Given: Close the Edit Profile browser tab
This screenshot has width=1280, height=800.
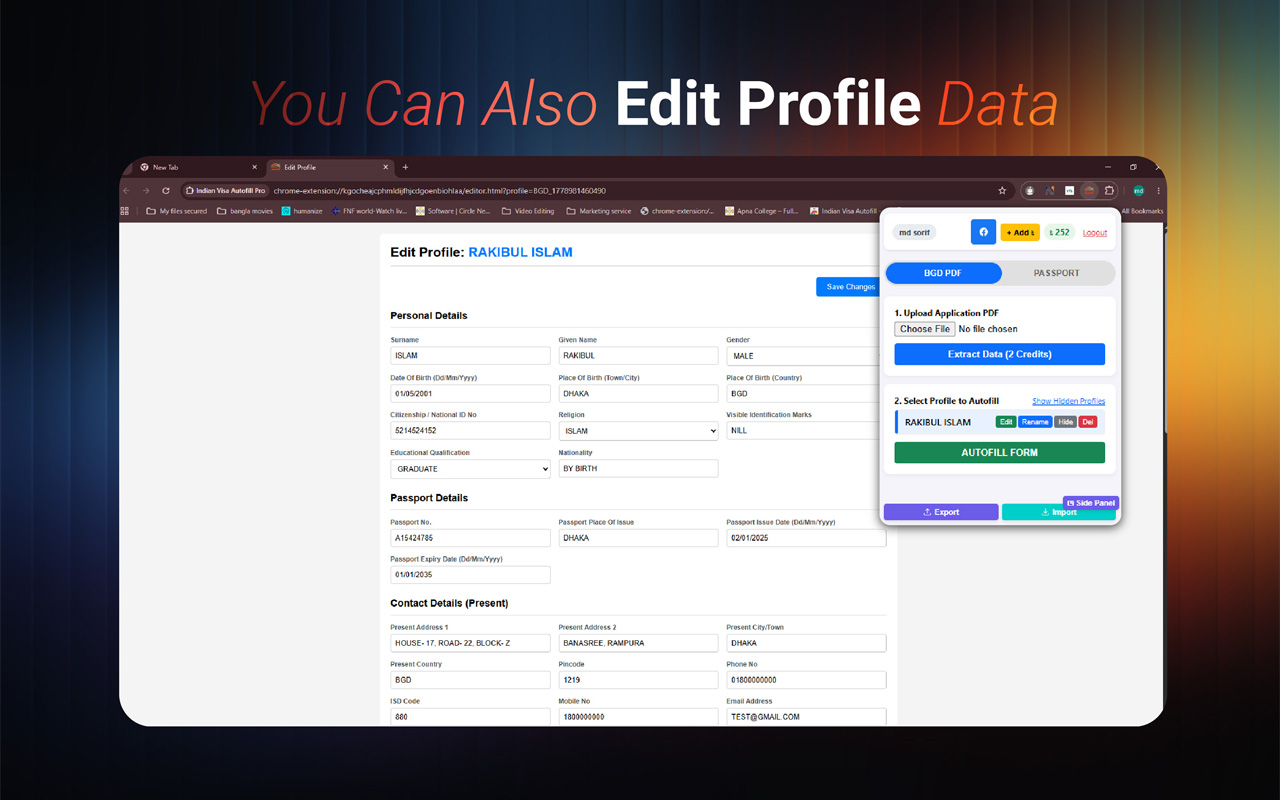Looking at the screenshot, I should 385,167.
